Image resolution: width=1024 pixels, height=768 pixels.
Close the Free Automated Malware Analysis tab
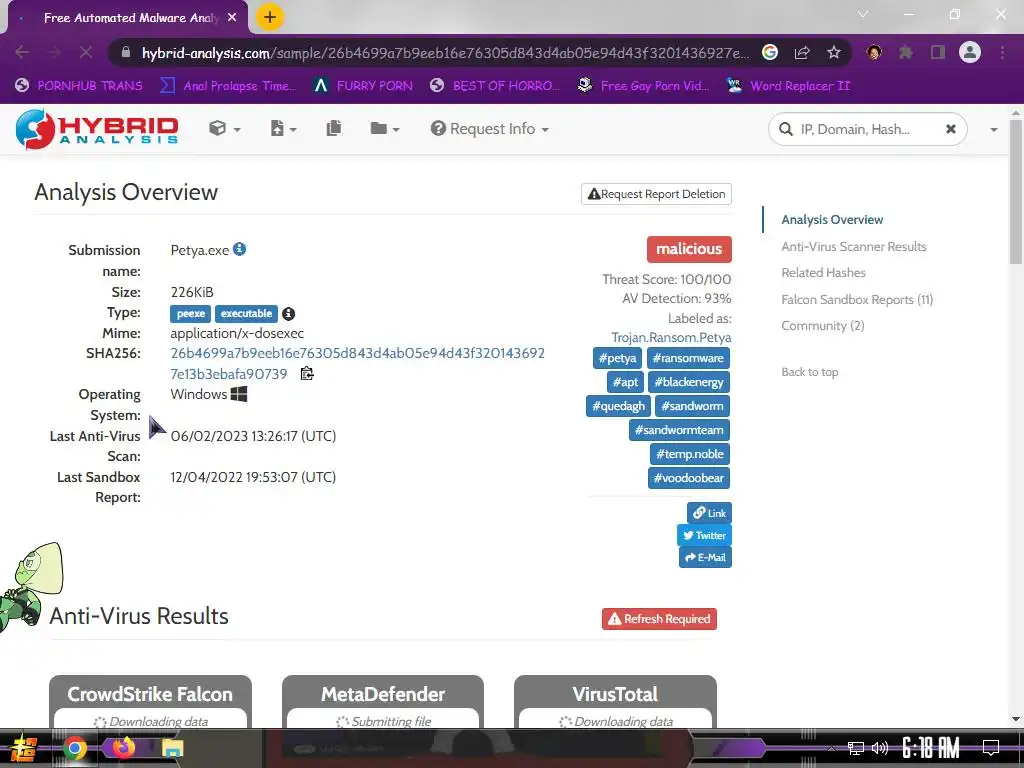point(232,18)
